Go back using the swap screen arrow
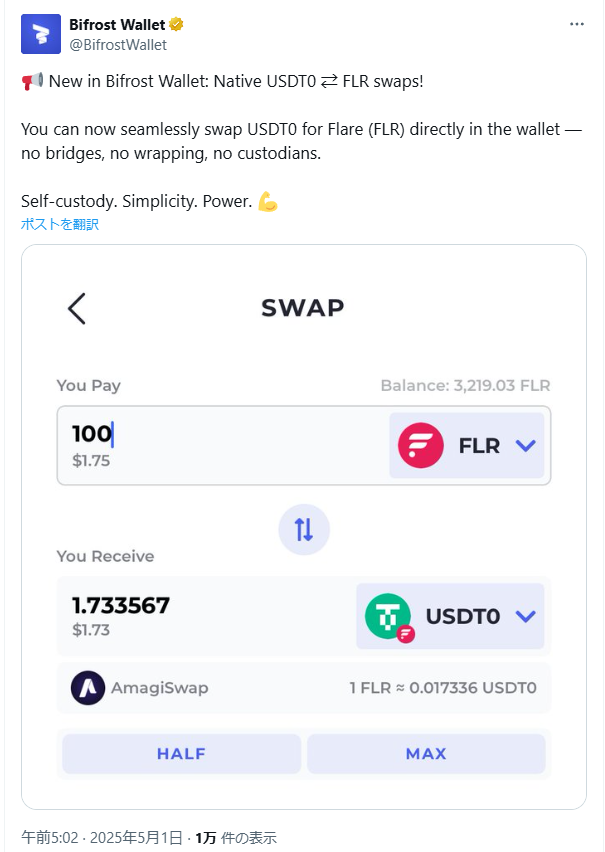 point(77,309)
